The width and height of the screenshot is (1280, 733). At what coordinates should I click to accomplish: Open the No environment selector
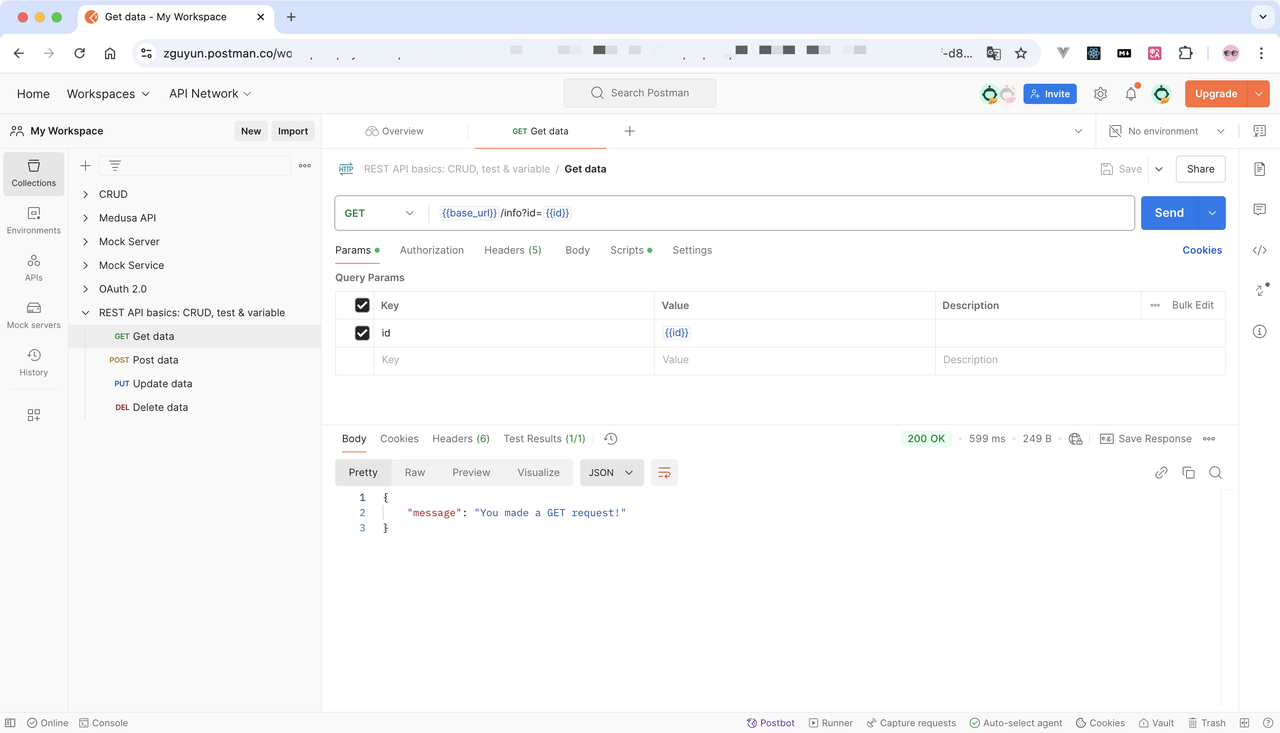pyautogui.click(x=1167, y=131)
